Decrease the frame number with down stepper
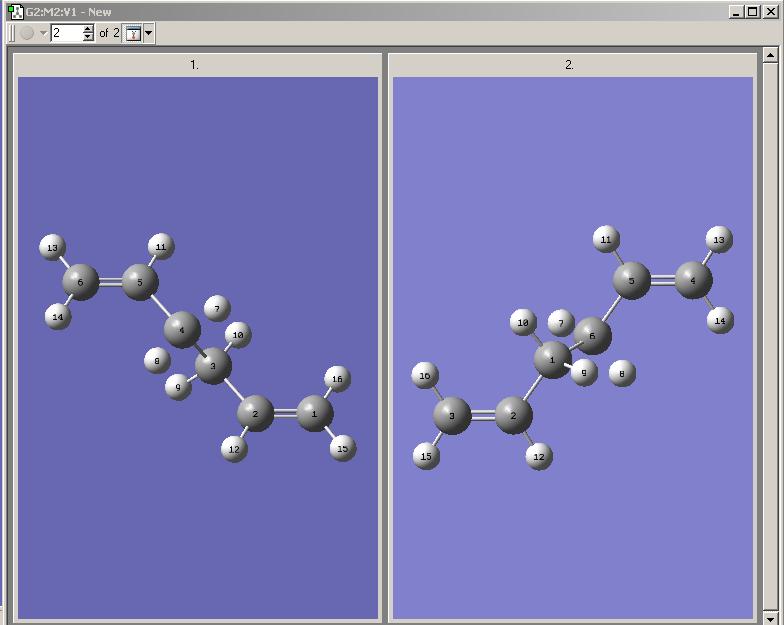The height and width of the screenshot is (625, 784). click(88, 37)
